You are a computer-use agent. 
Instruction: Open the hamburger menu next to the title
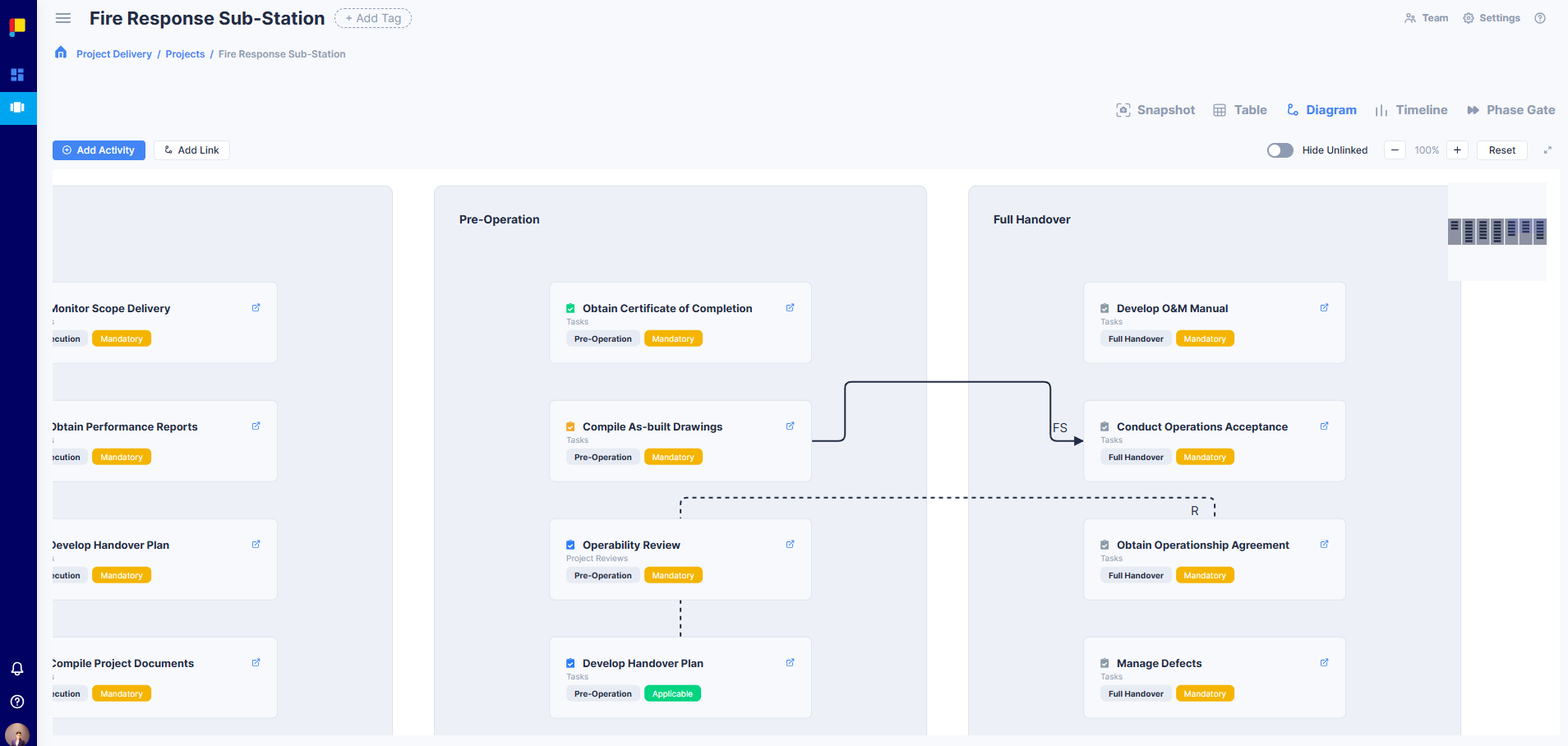coord(62,18)
